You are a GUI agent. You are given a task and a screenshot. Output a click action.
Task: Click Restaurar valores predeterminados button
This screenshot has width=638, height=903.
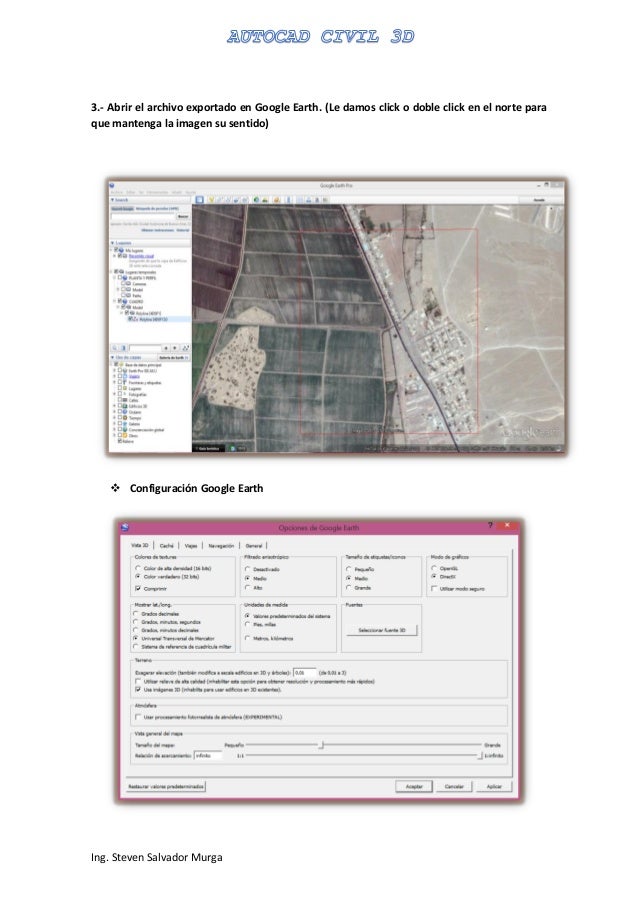tap(166, 786)
